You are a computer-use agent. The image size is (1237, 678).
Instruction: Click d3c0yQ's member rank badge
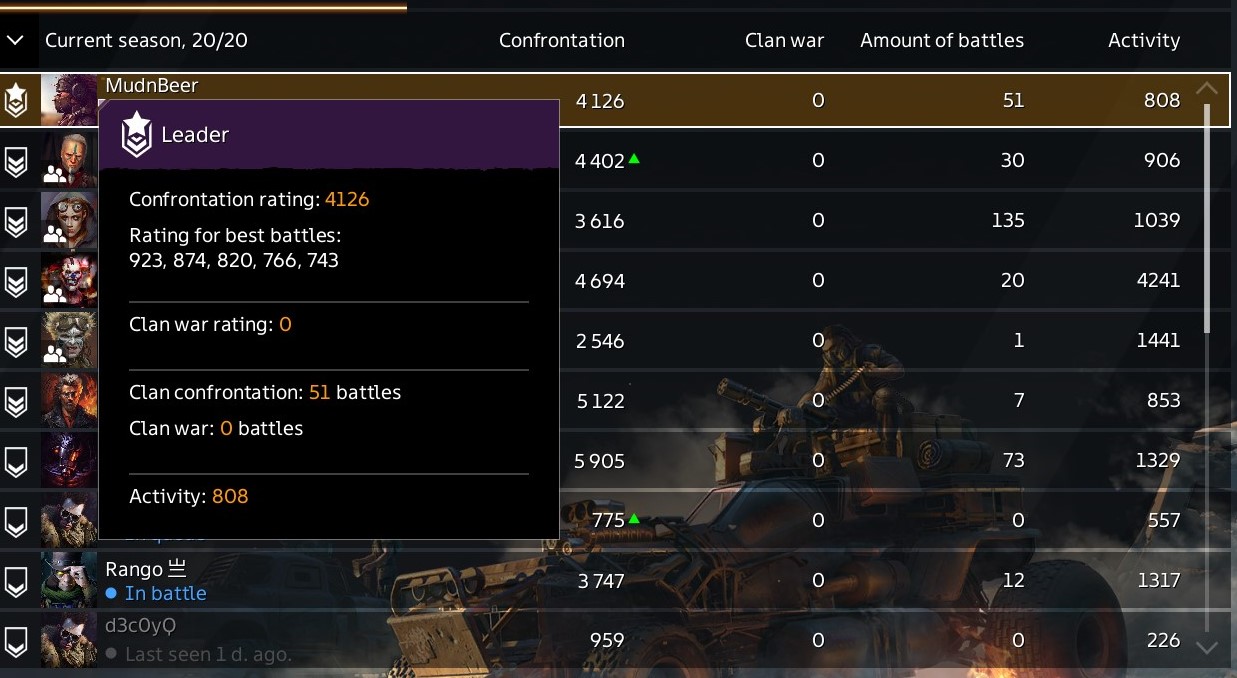16,641
